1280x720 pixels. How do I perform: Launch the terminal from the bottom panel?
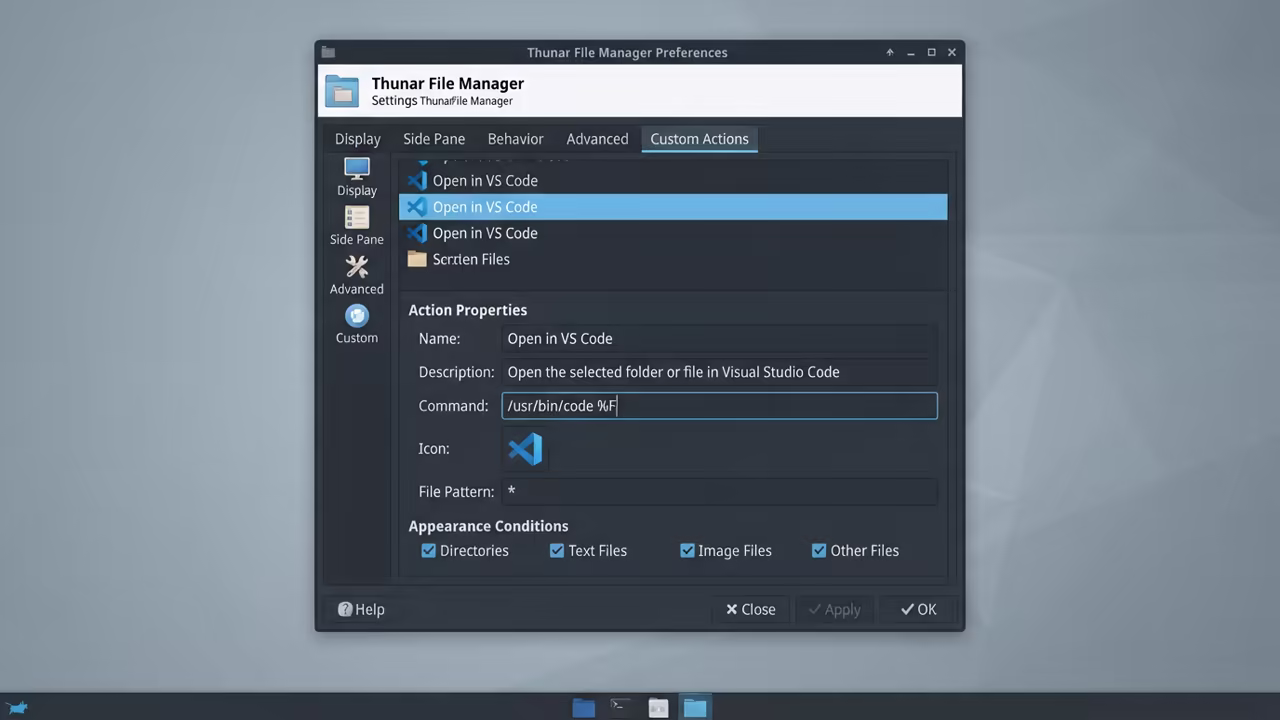pos(621,707)
